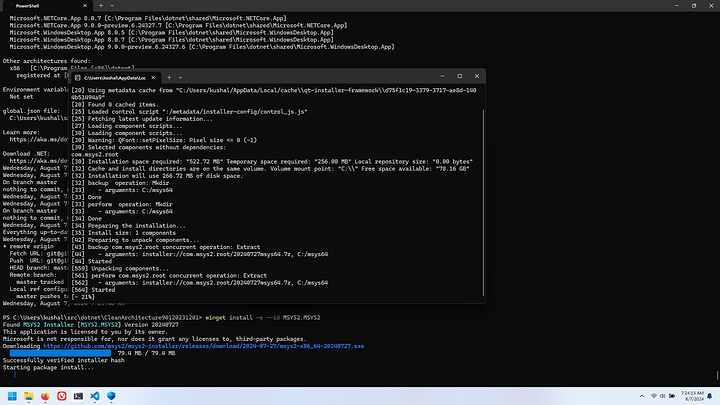
Task: Open notification center bell icon
Action: point(710,396)
